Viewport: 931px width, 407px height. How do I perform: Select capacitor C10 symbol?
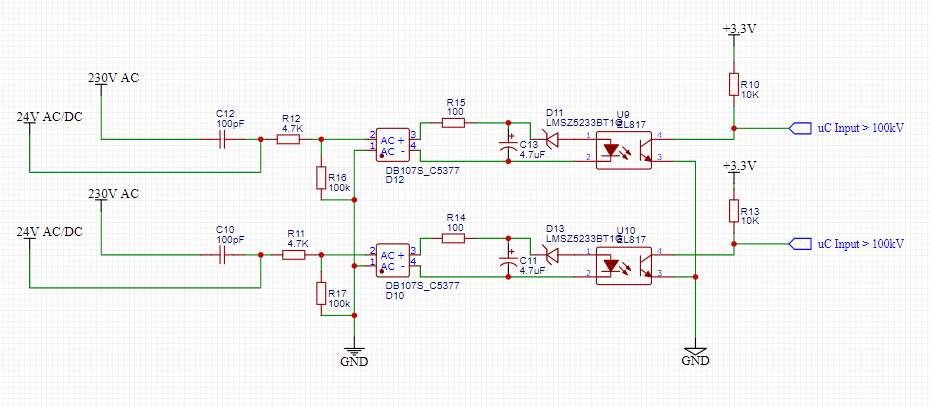click(x=223, y=255)
